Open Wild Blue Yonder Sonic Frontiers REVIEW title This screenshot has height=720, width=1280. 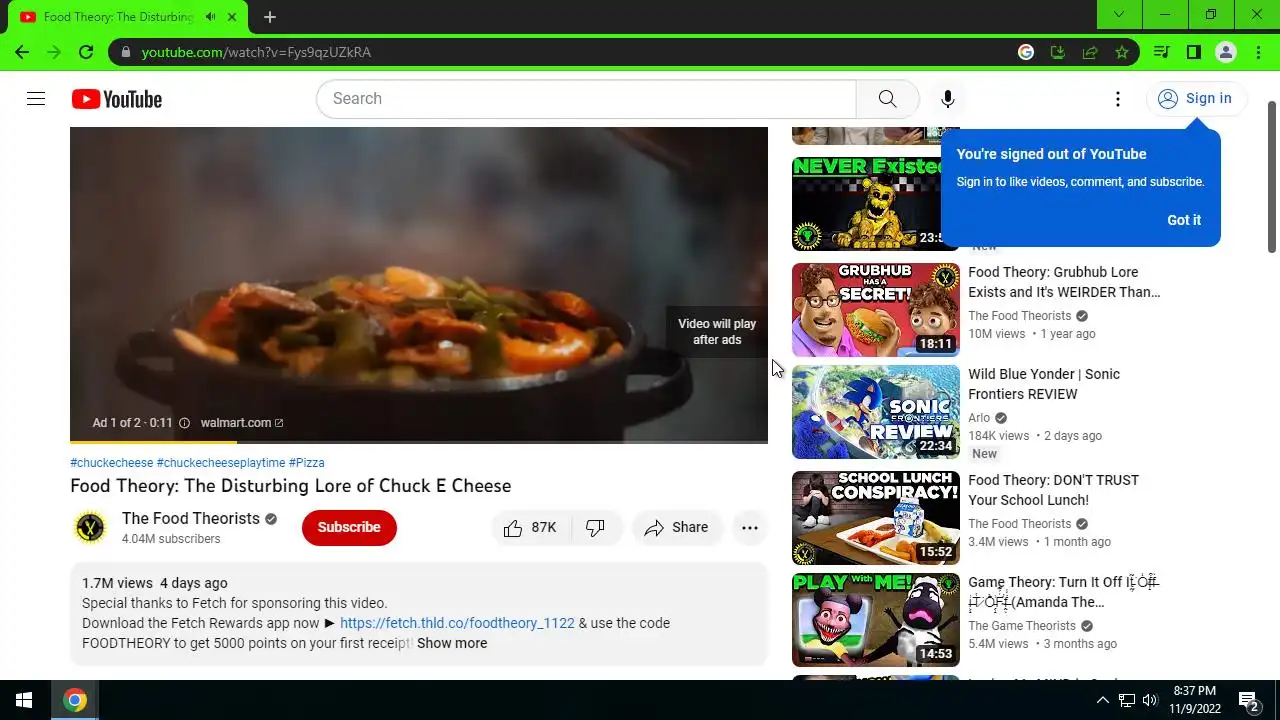click(1044, 384)
